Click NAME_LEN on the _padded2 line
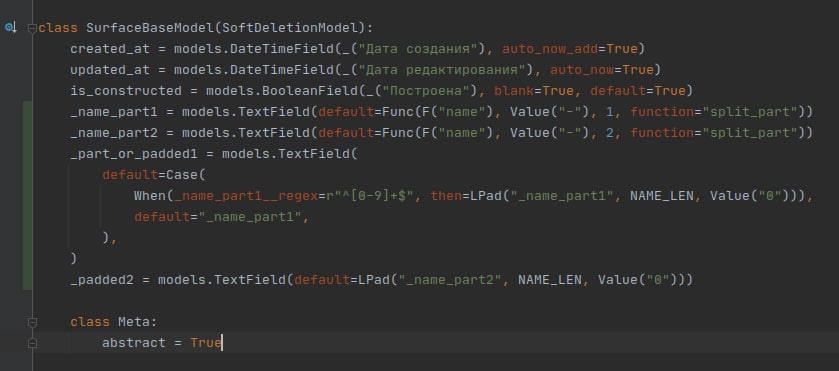The image size is (839, 371). pyautogui.click(x=550, y=279)
